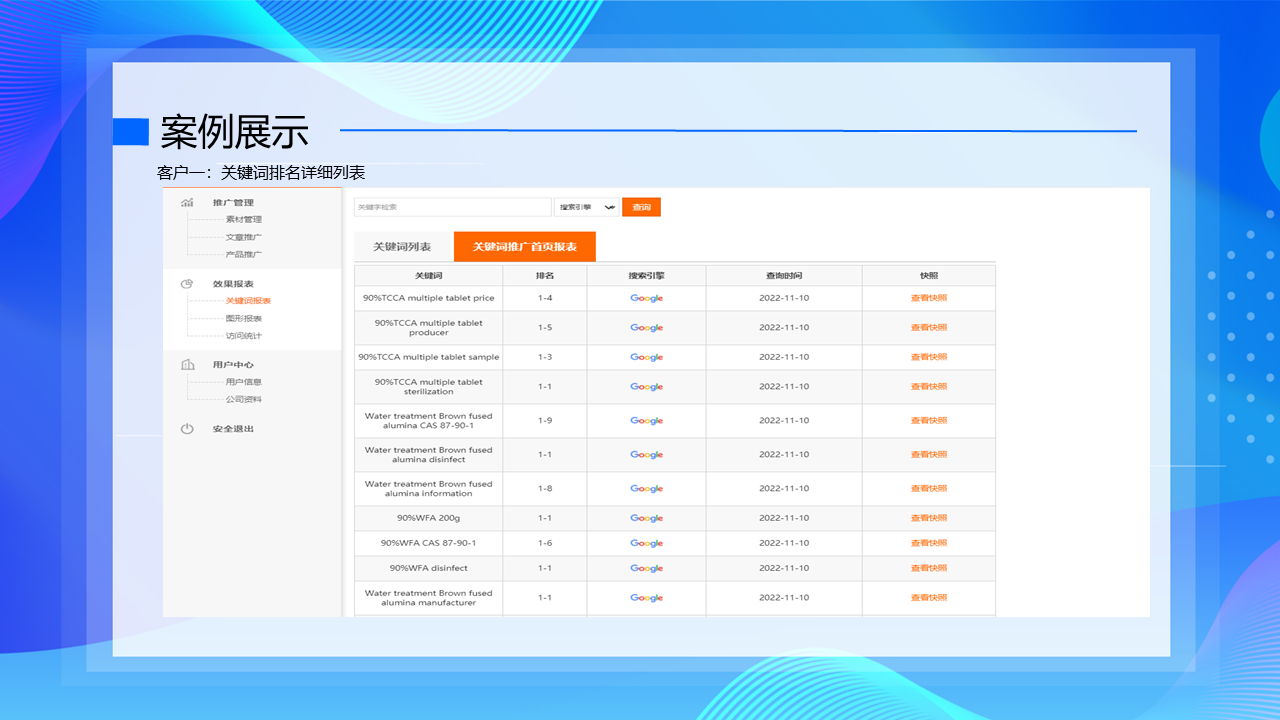Click the orange 查询 button

(641, 207)
